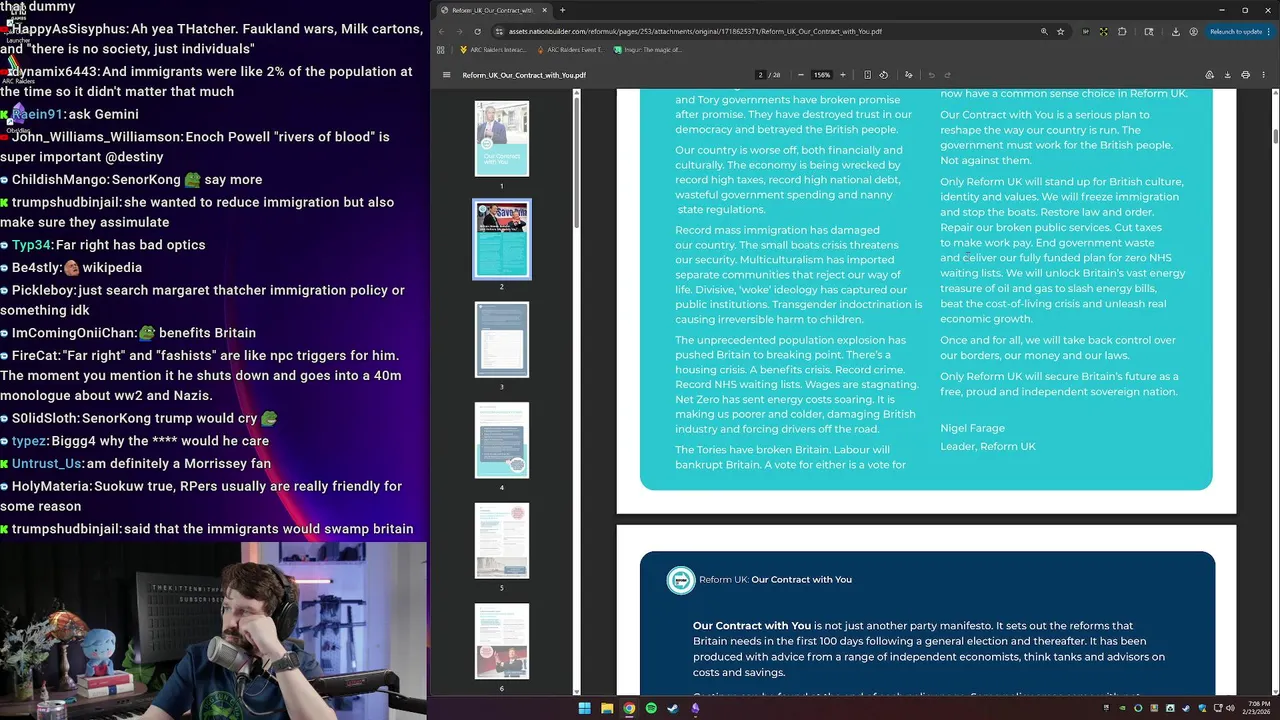1280x720 pixels.
Task: Select the Reform_UK_Our_Contract browser tab
Action: click(493, 10)
